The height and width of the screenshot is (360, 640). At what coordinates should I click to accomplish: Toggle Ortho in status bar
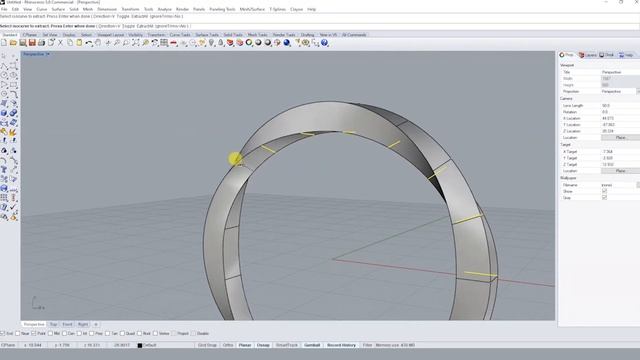pos(228,345)
